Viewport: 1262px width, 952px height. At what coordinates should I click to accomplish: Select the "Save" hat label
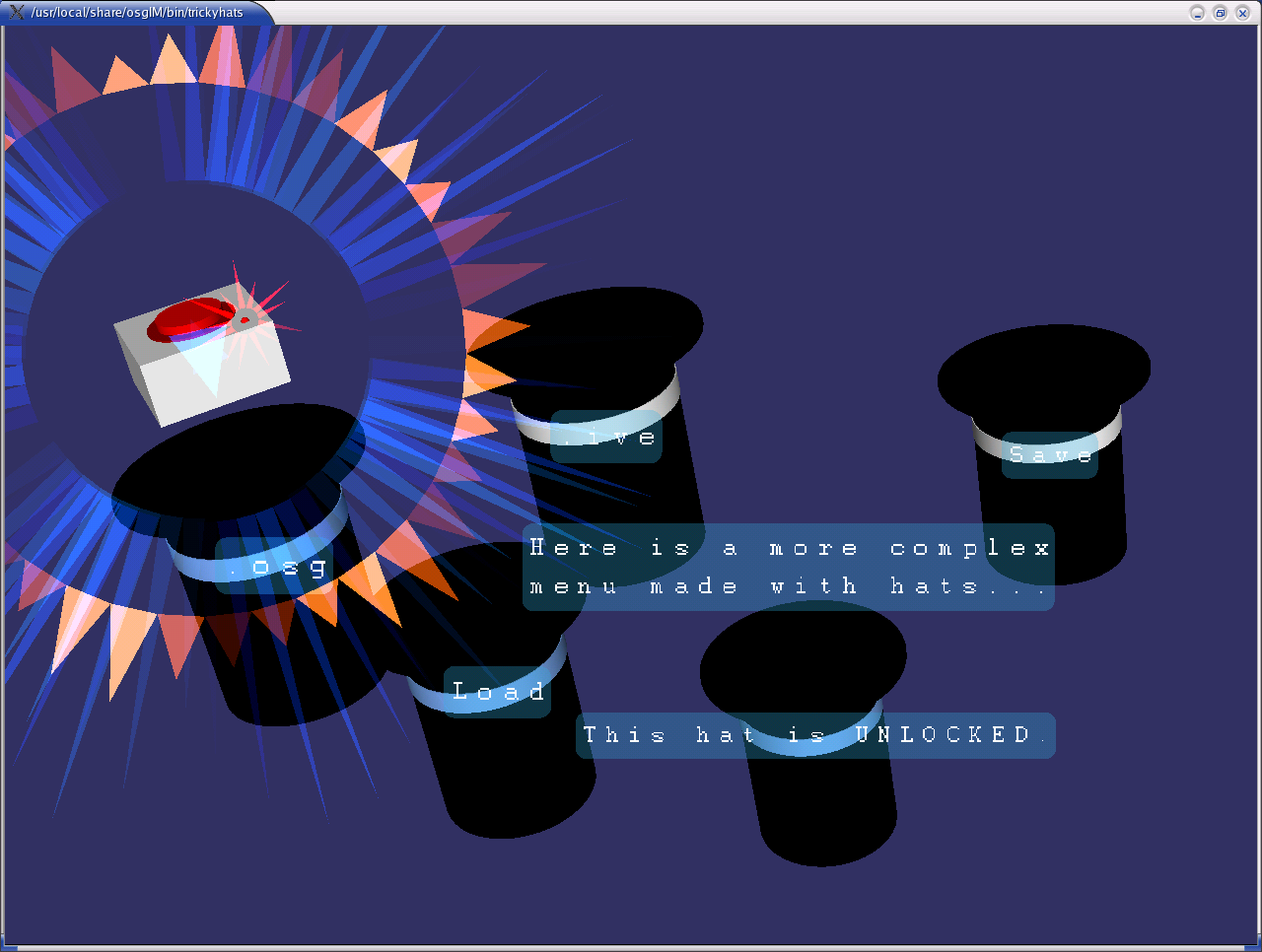pos(1050,455)
